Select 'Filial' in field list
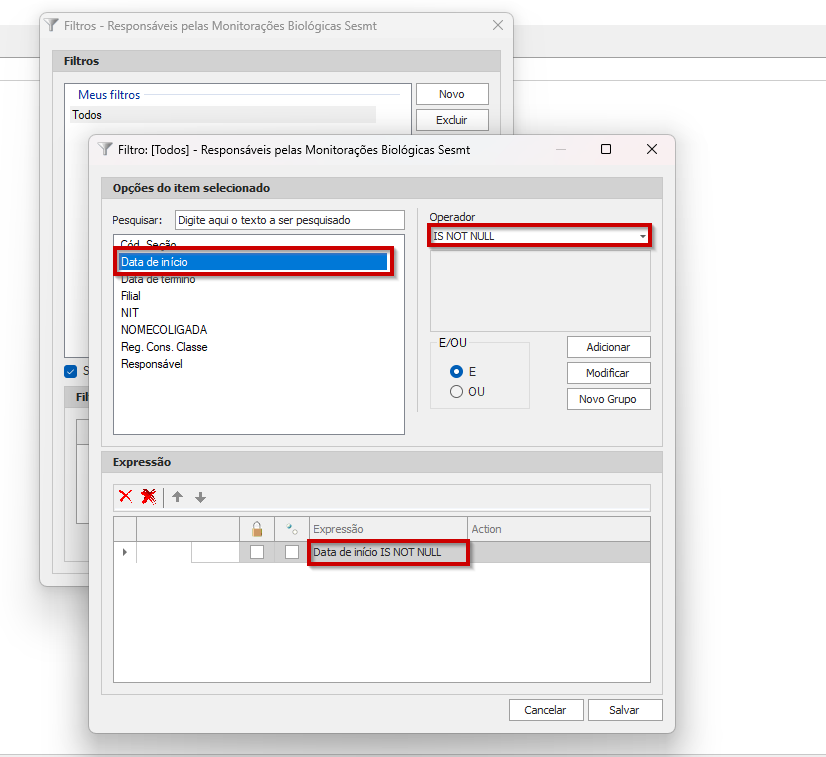The height and width of the screenshot is (757, 826). (x=131, y=296)
